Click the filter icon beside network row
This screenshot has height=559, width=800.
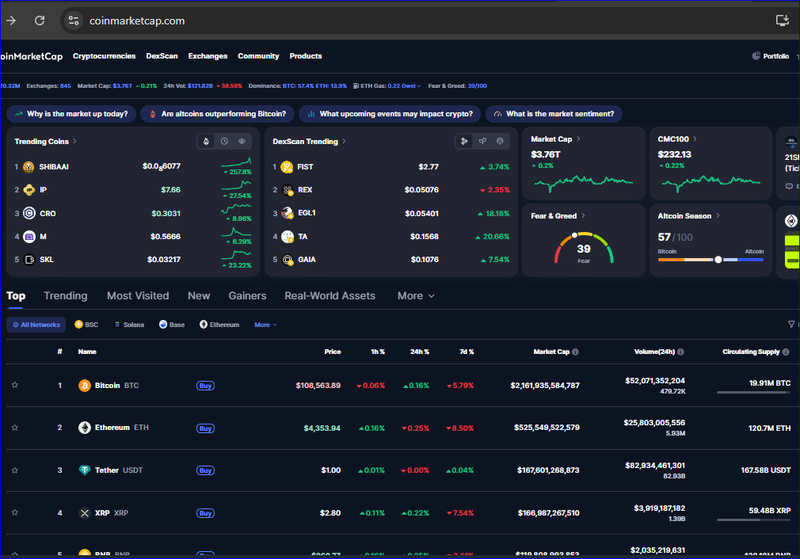[x=791, y=324]
